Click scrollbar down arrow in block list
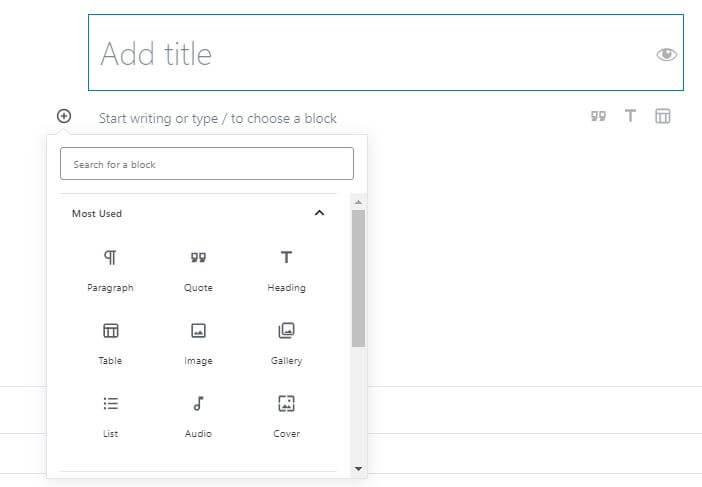The height and width of the screenshot is (487, 702). point(358,469)
